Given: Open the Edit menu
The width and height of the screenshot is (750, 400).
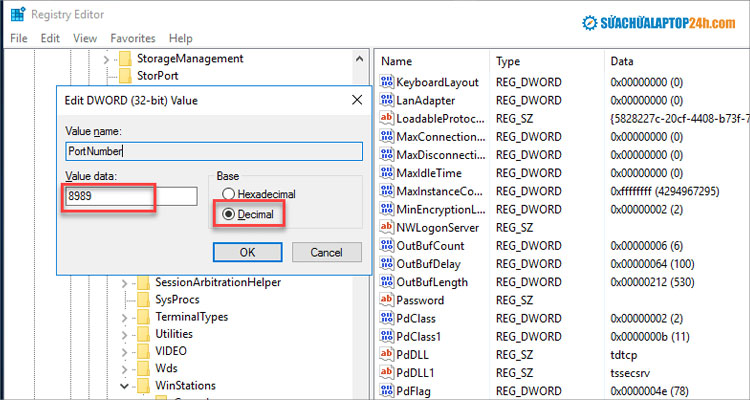Looking at the screenshot, I should pos(50,38).
